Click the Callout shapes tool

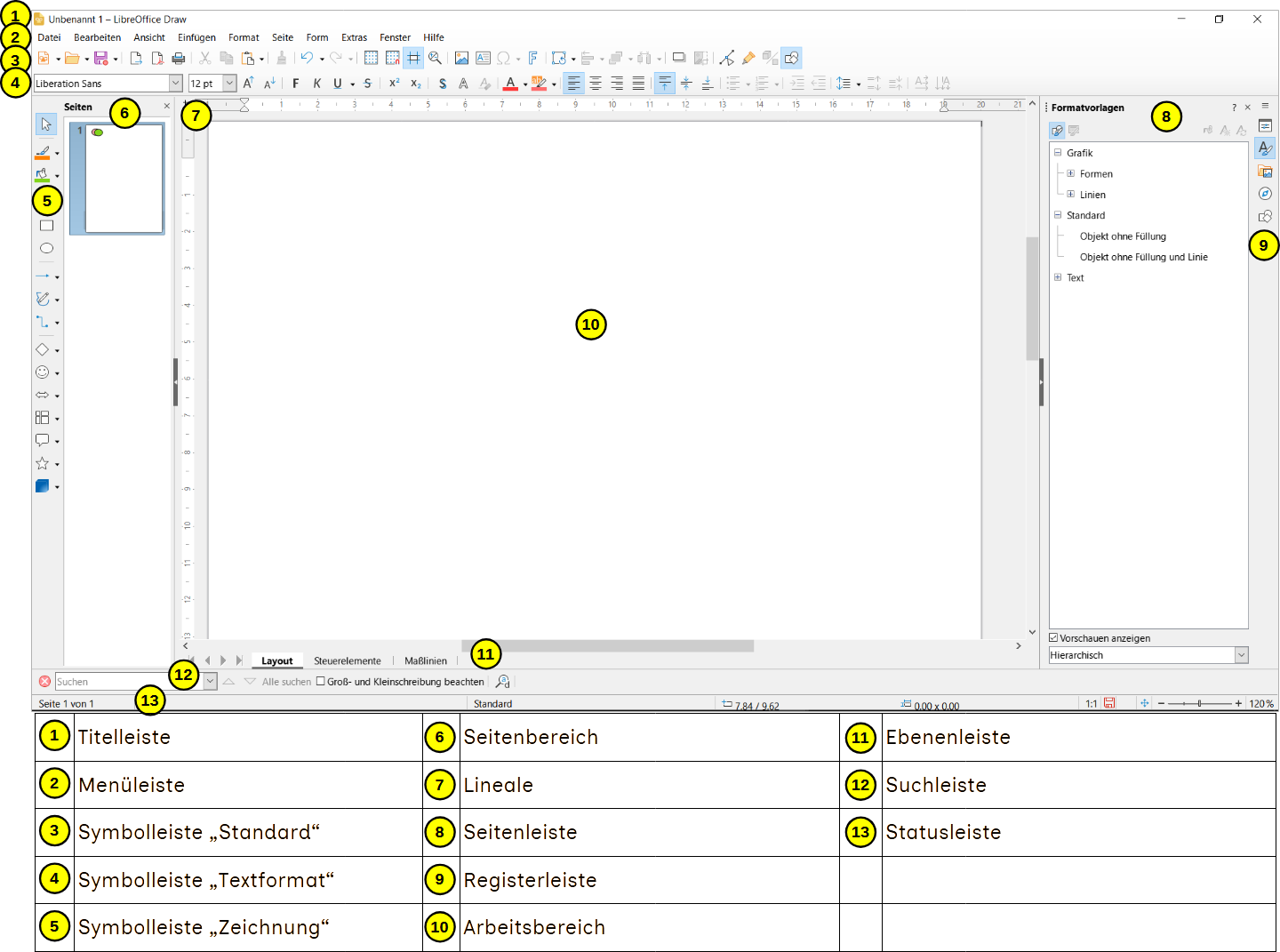(x=43, y=441)
